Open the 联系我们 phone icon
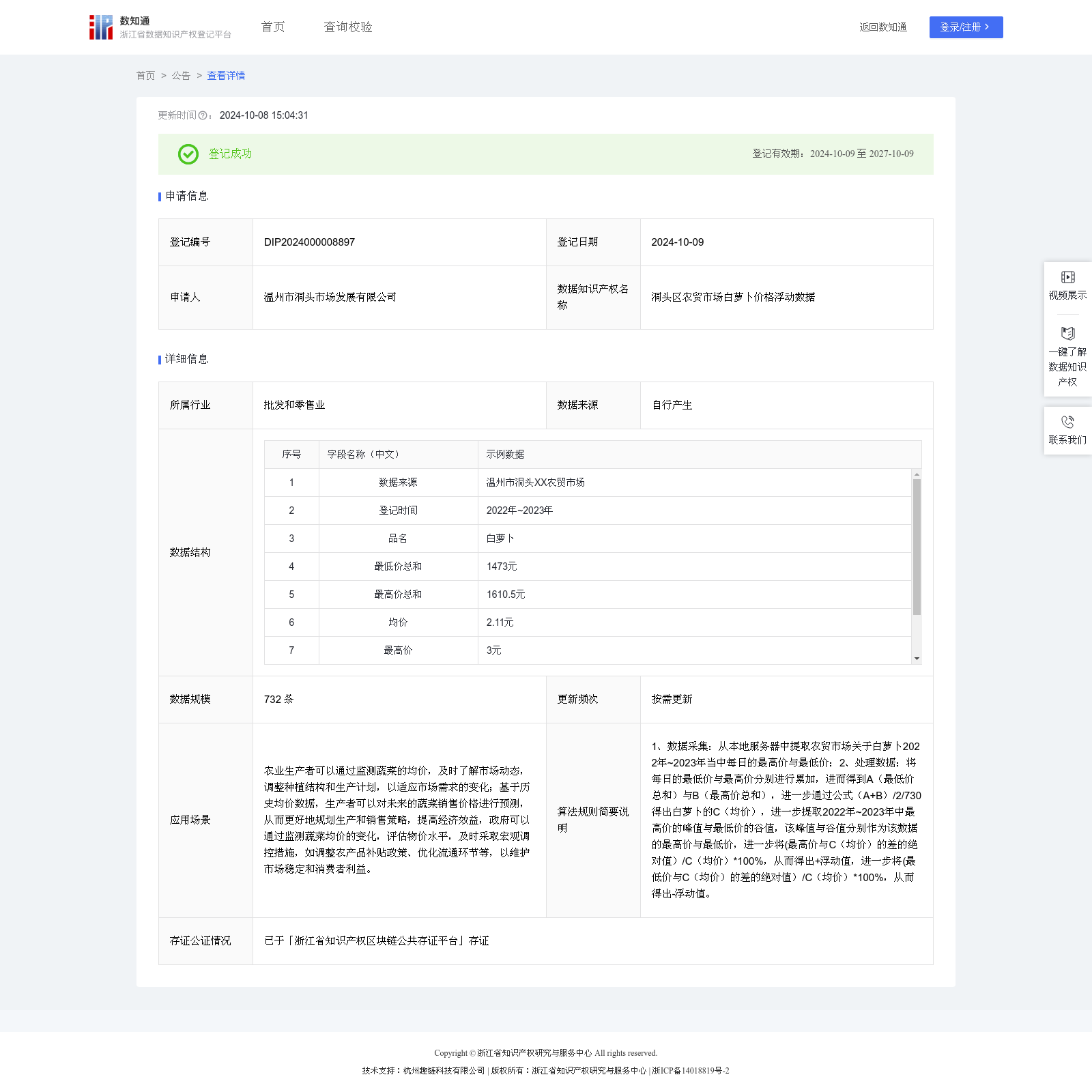This screenshot has width=1092, height=1092. (x=1067, y=422)
